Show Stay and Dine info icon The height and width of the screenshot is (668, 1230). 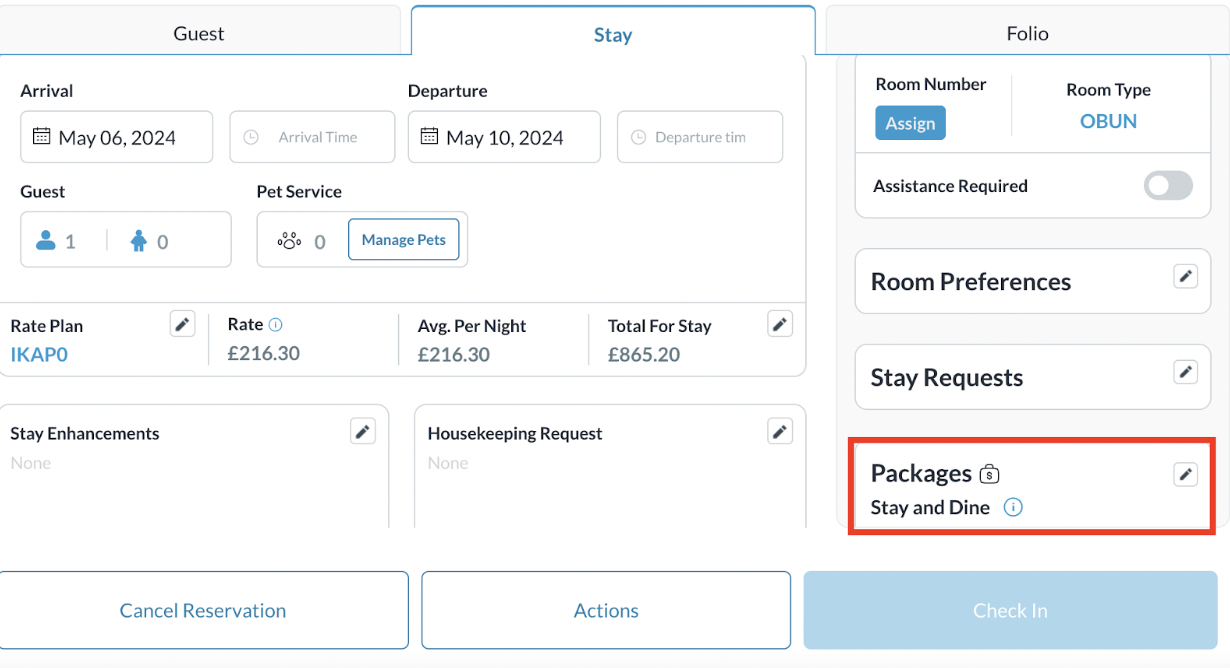pyautogui.click(x=1013, y=508)
